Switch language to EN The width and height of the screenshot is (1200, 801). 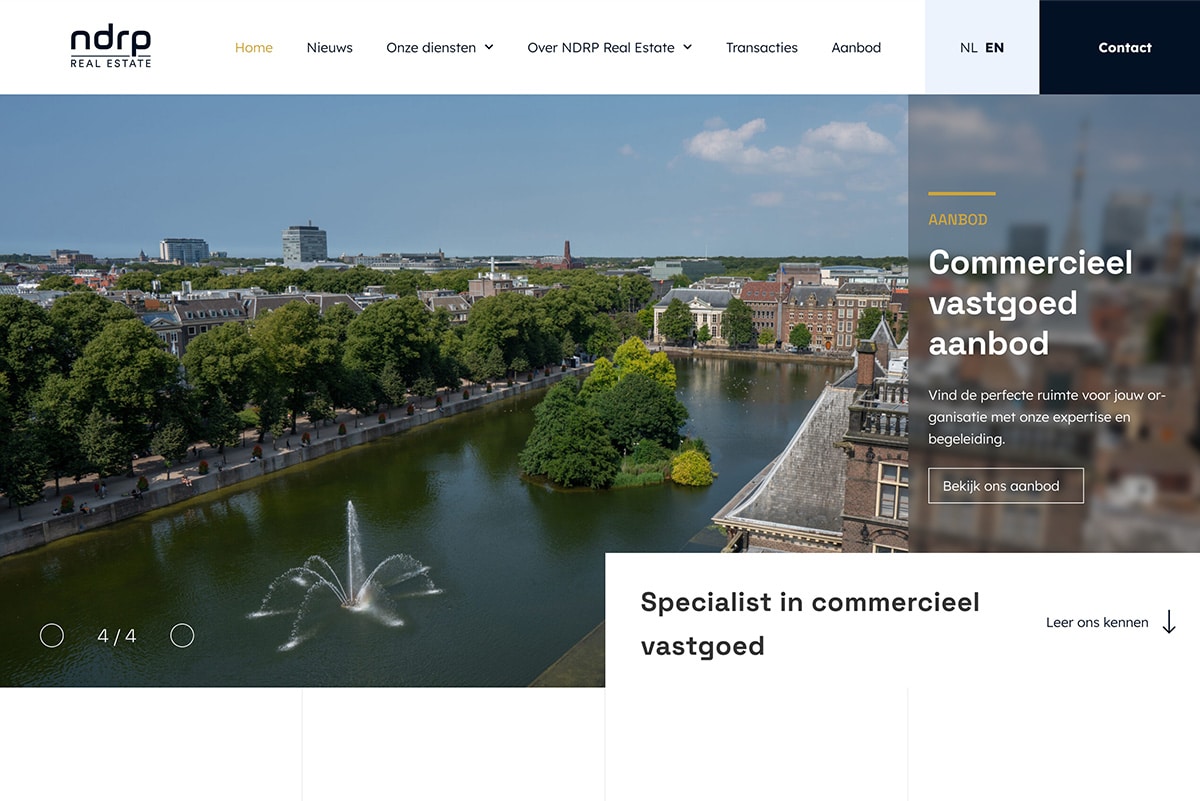tap(994, 47)
